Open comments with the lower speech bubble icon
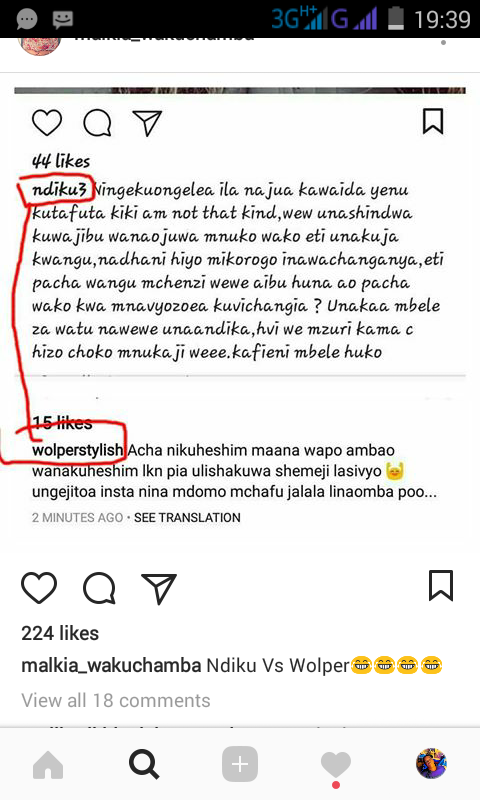Viewport: 480px width, 800px height. pos(99,588)
